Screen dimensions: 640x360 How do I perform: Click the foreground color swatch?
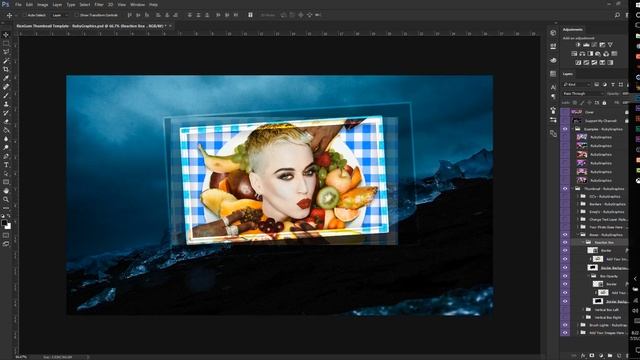point(4,222)
